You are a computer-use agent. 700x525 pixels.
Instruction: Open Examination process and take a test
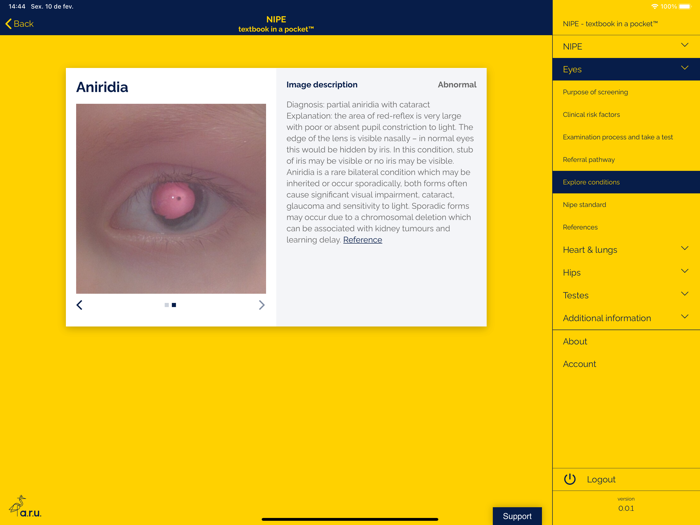point(626,137)
